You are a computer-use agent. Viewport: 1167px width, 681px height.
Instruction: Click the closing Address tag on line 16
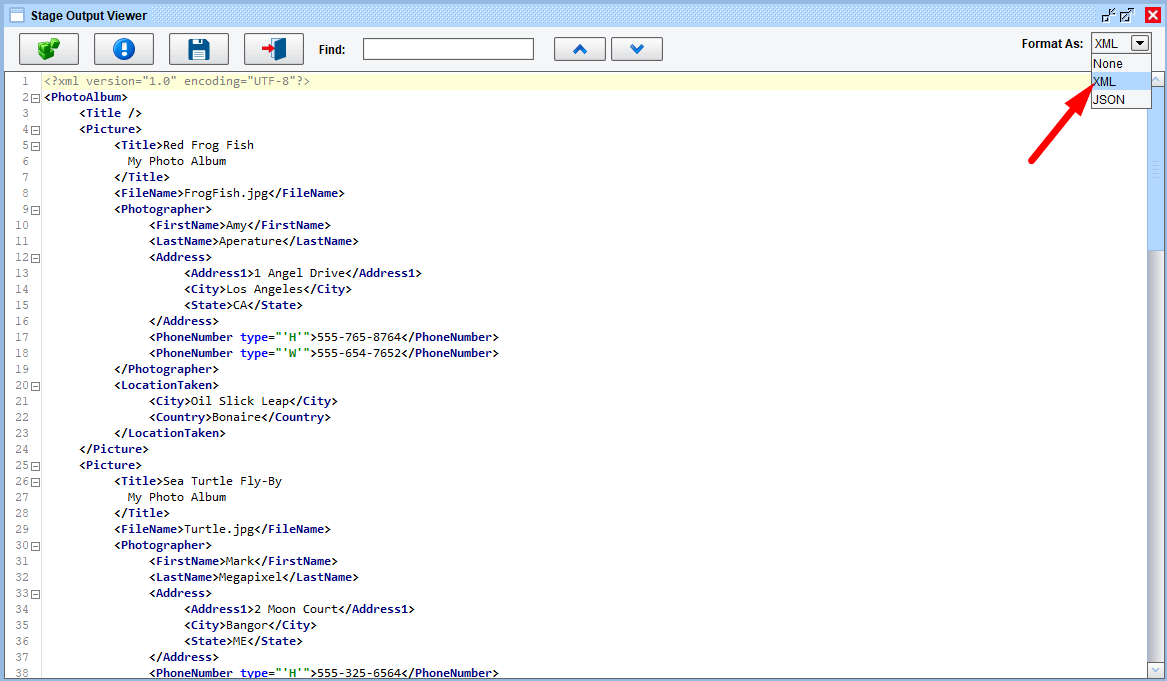click(x=184, y=322)
